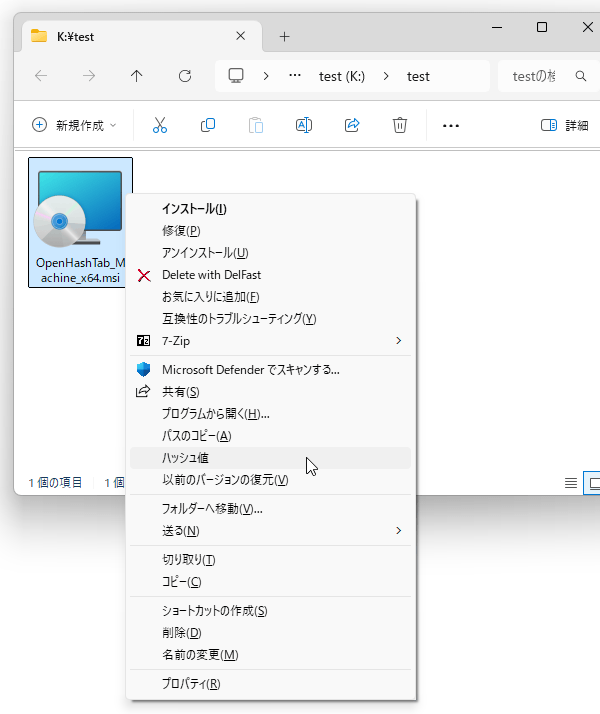Go up one folder level
600x714 pixels.
coord(137,76)
